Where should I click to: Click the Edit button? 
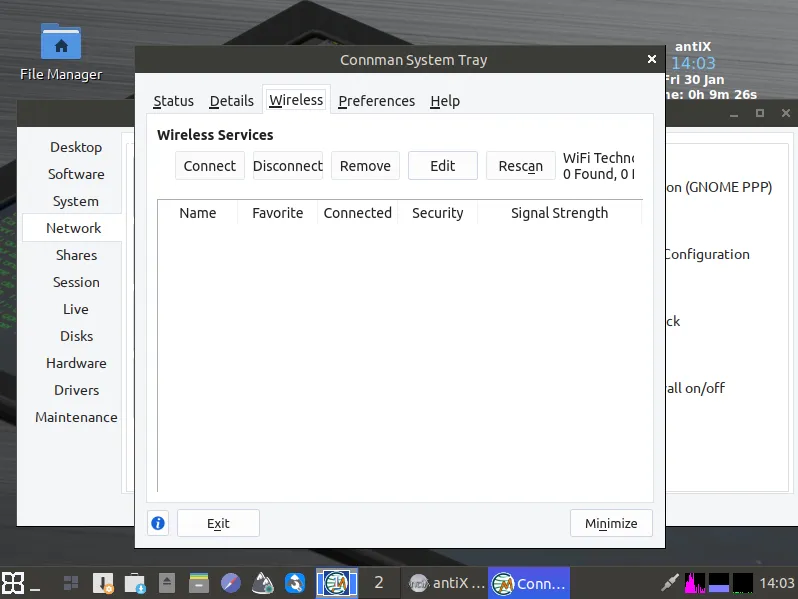pos(443,166)
